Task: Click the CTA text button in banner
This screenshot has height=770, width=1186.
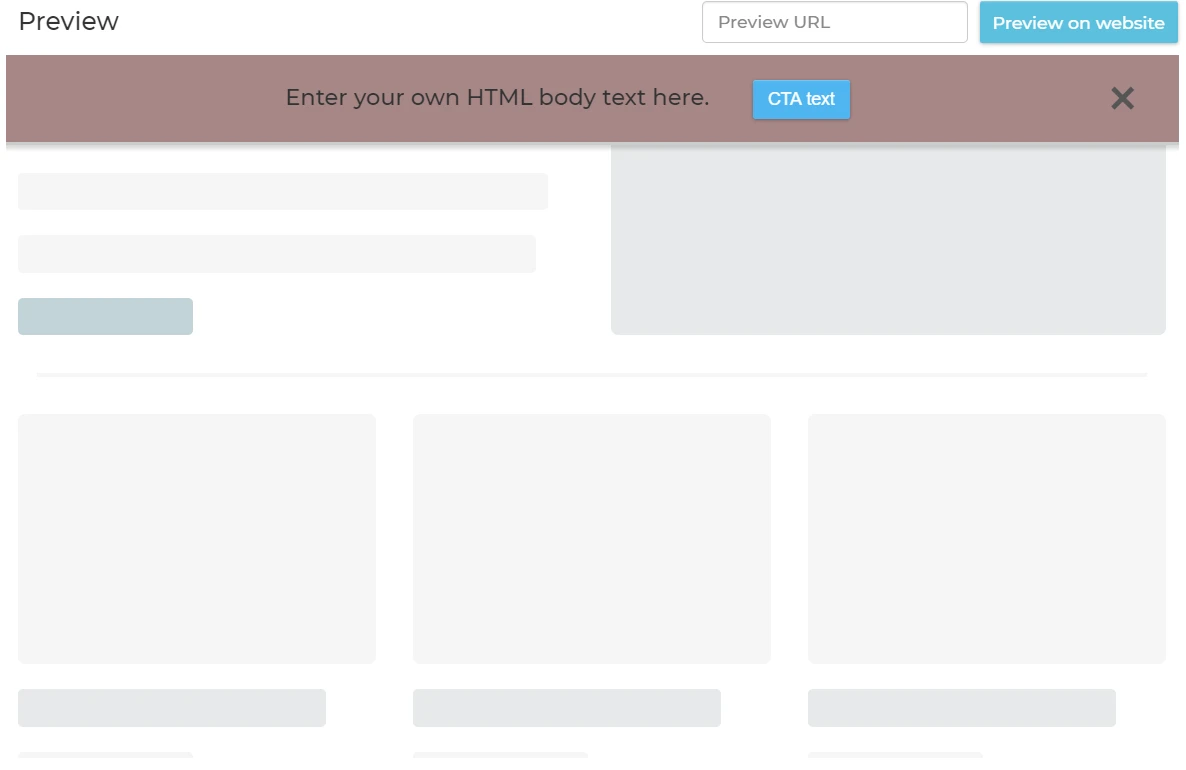Action: [x=801, y=99]
